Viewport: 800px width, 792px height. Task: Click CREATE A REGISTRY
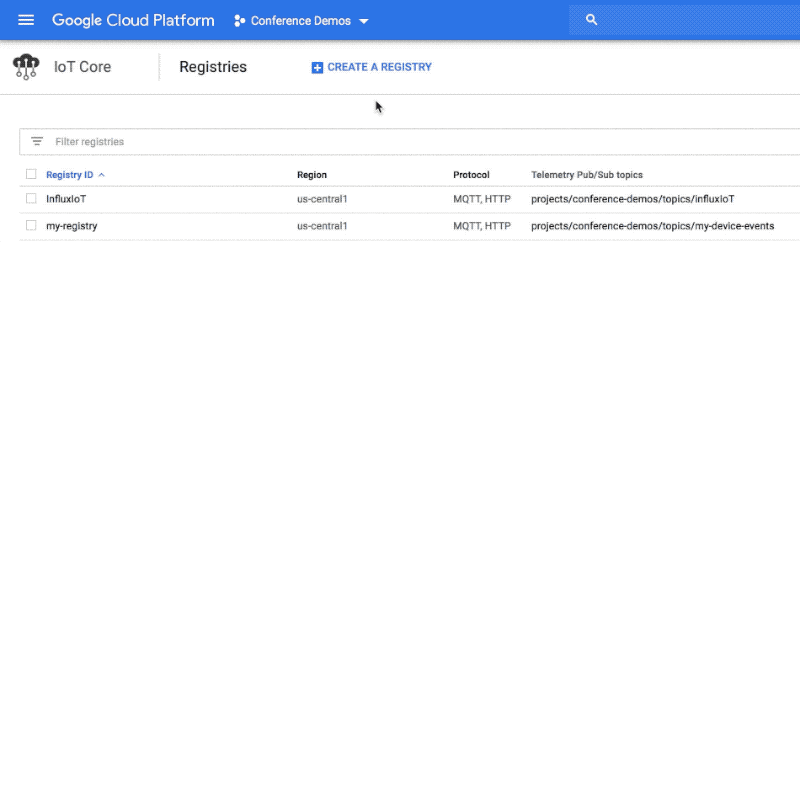(x=378, y=67)
